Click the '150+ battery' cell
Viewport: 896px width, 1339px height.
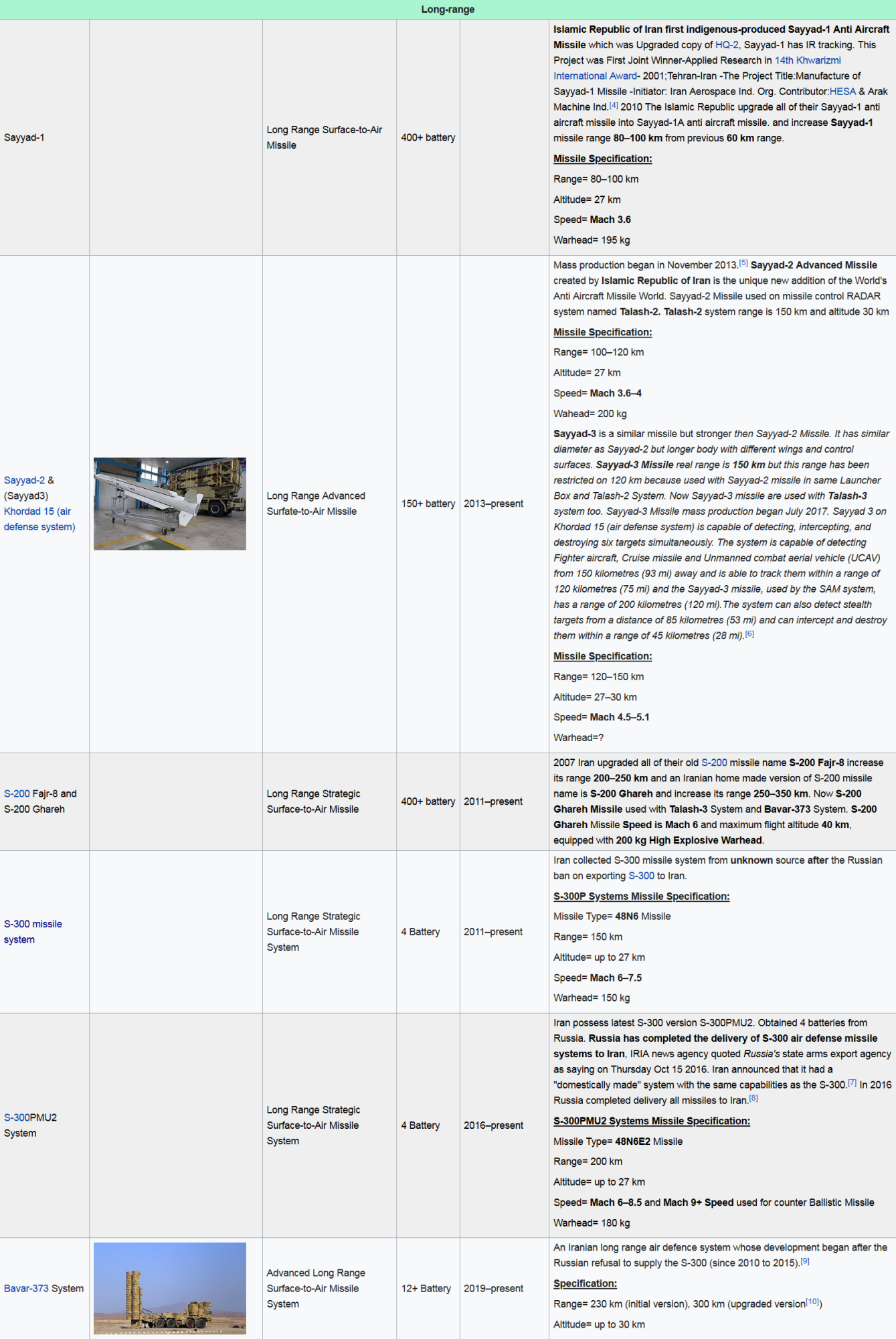428,503
